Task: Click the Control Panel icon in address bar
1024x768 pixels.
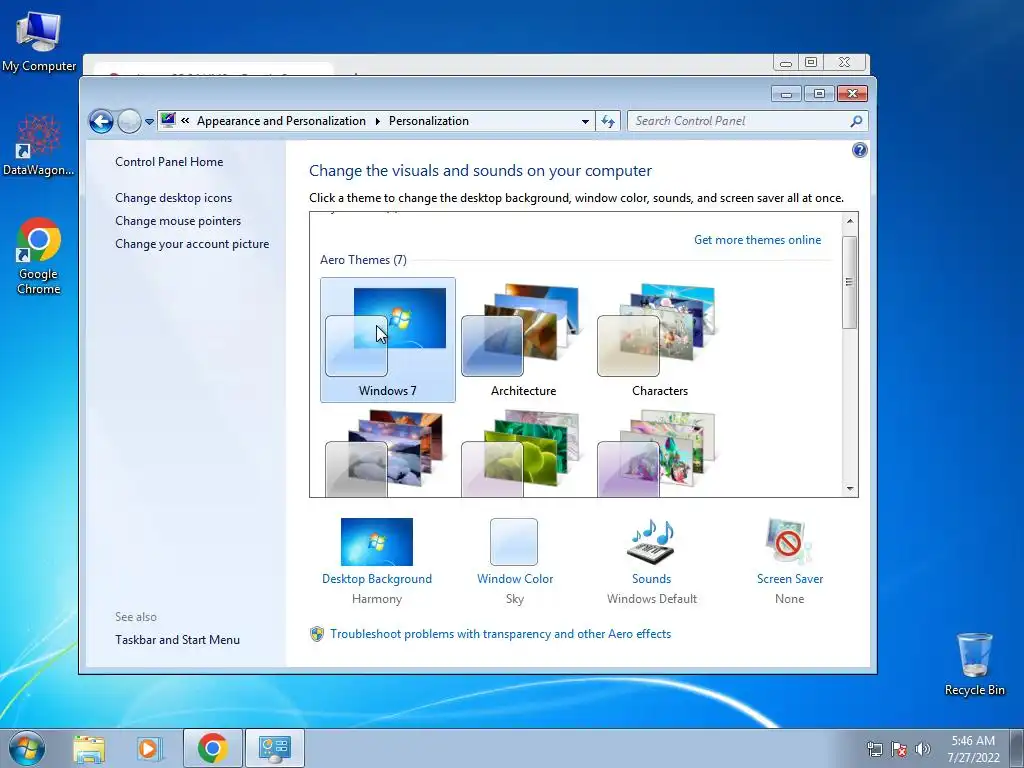Action: tap(168, 120)
